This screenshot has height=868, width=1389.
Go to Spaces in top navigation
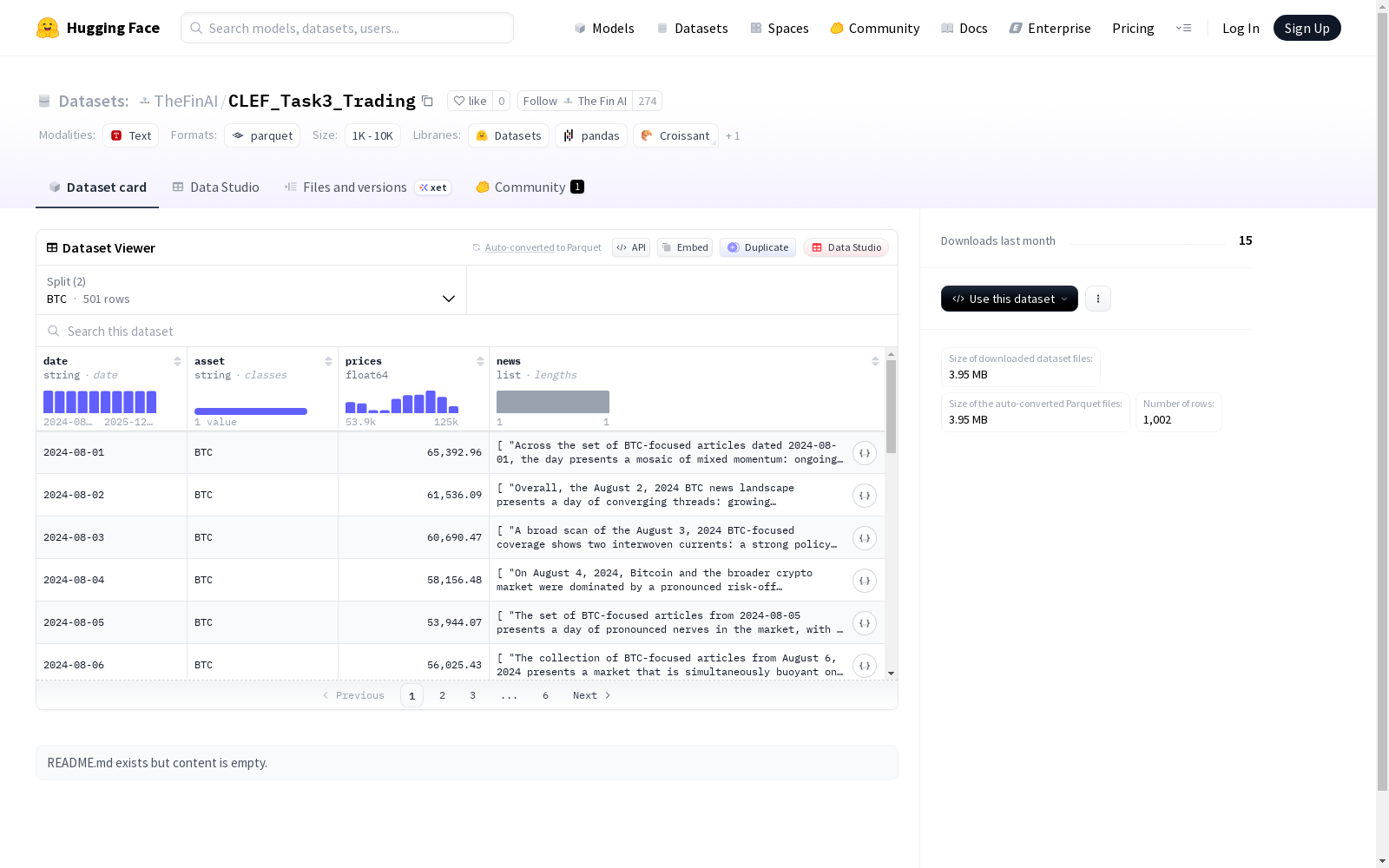click(x=780, y=28)
